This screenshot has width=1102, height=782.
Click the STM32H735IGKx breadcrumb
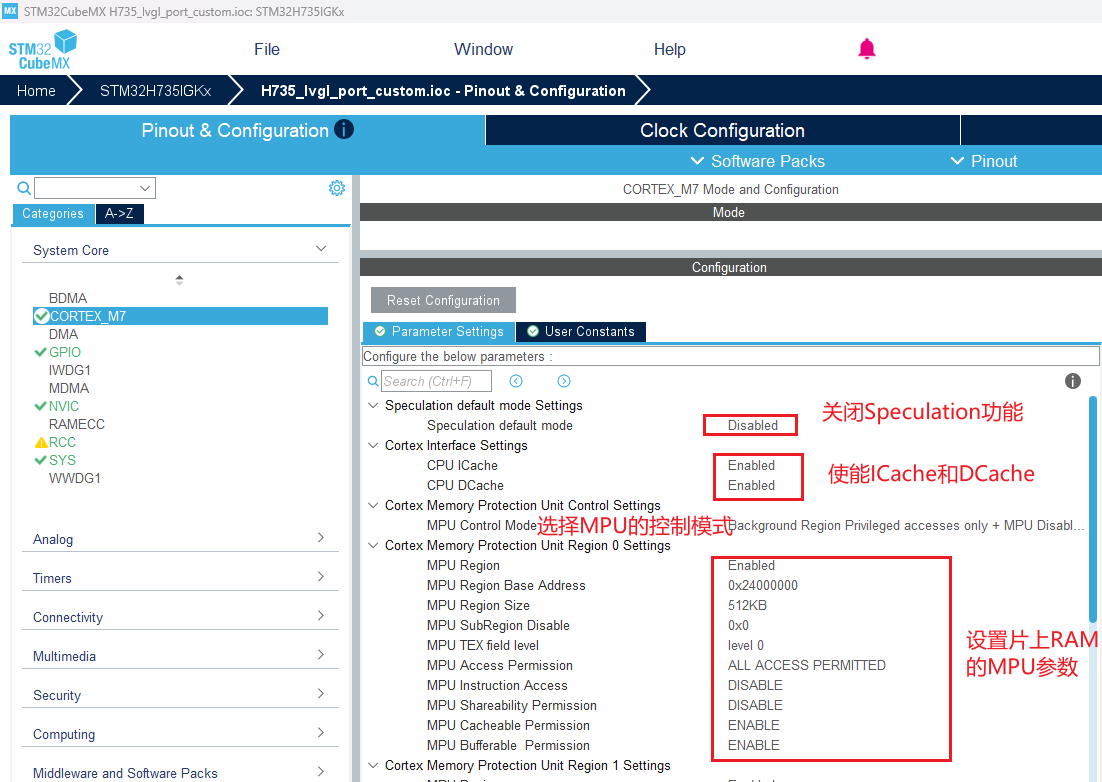[x=155, y=91]
